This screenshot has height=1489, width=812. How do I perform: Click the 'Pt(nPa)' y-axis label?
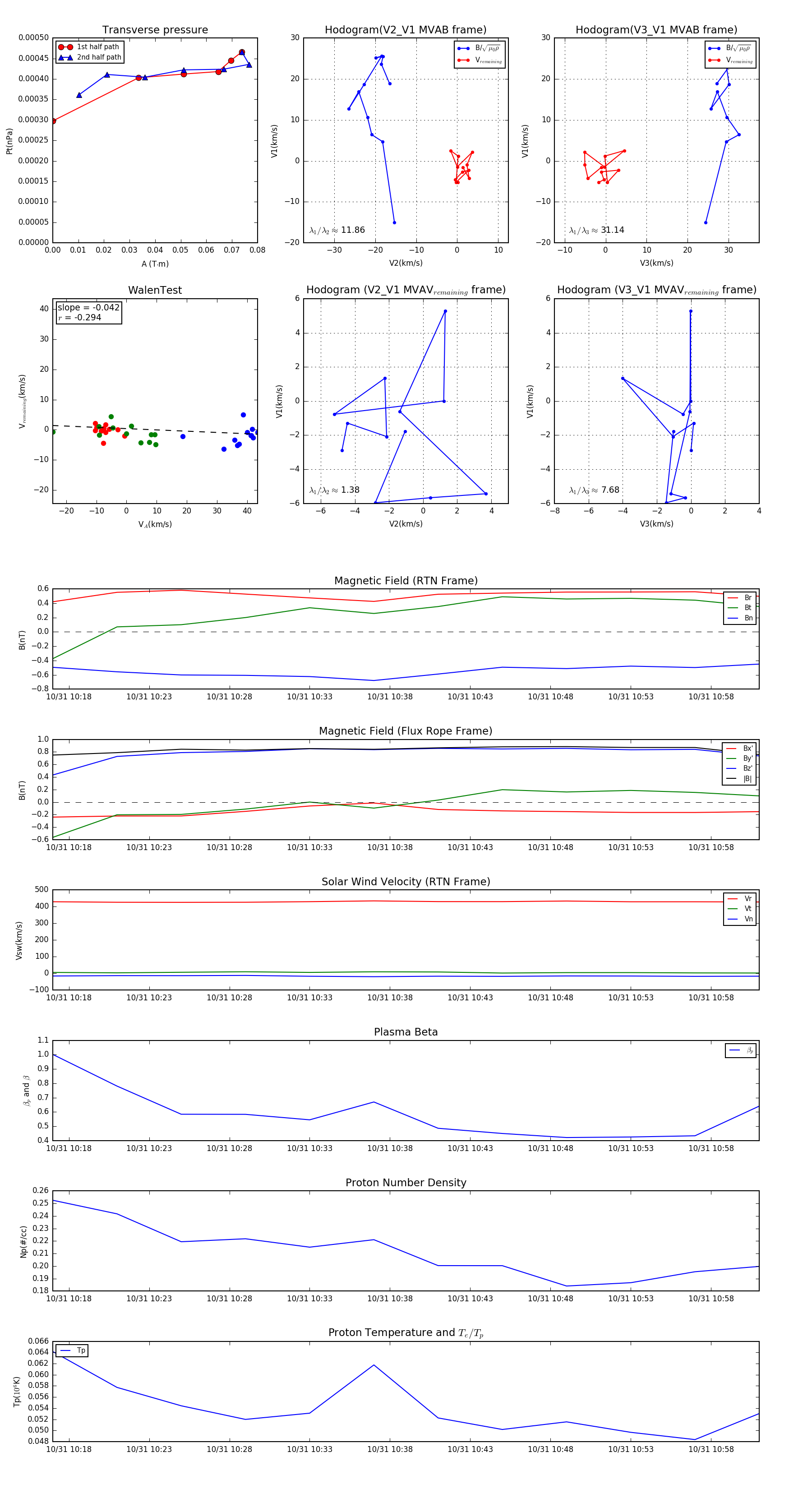pos(9,141)
